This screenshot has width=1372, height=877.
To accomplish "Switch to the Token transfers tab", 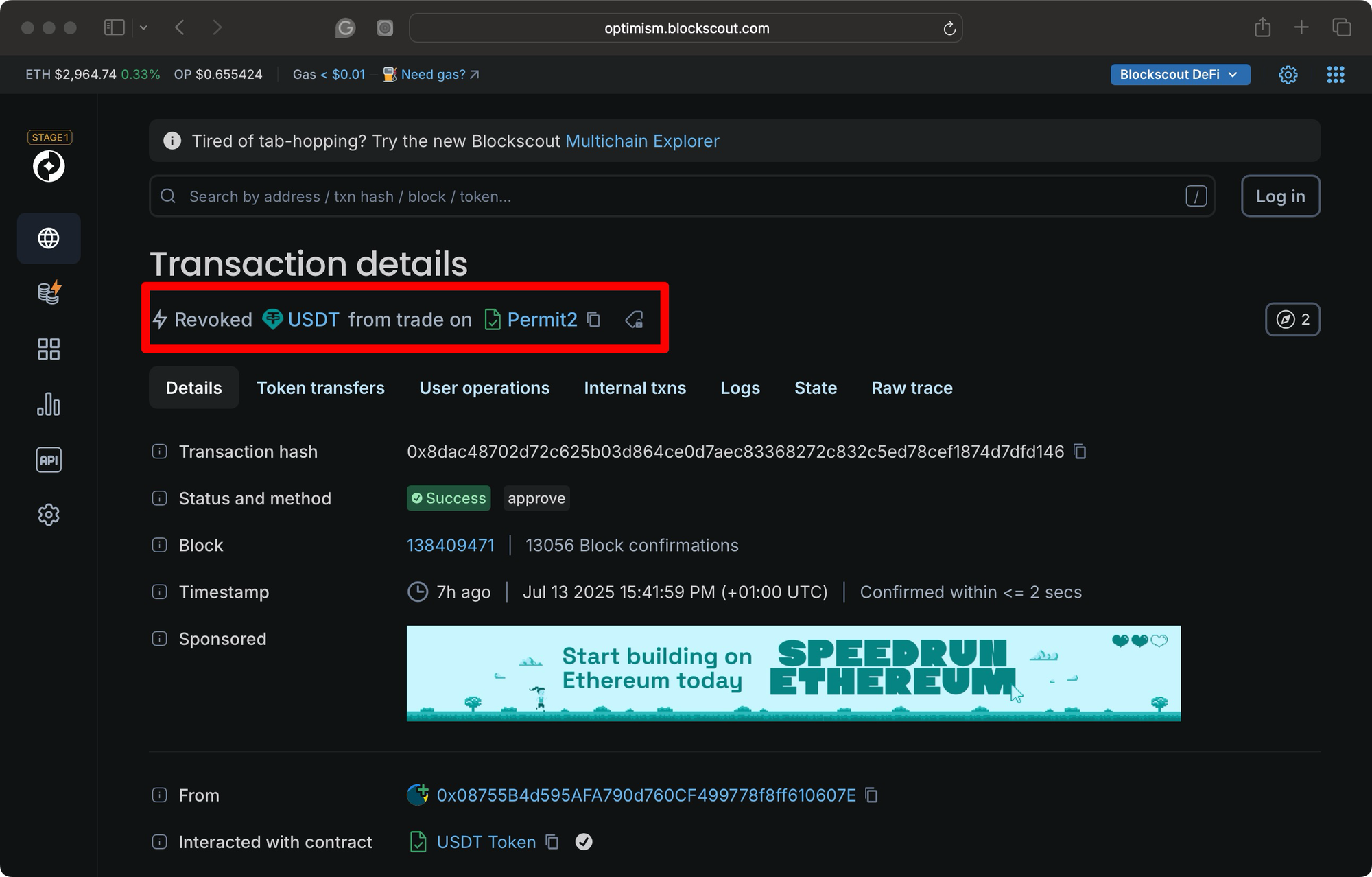I will 320,388.
